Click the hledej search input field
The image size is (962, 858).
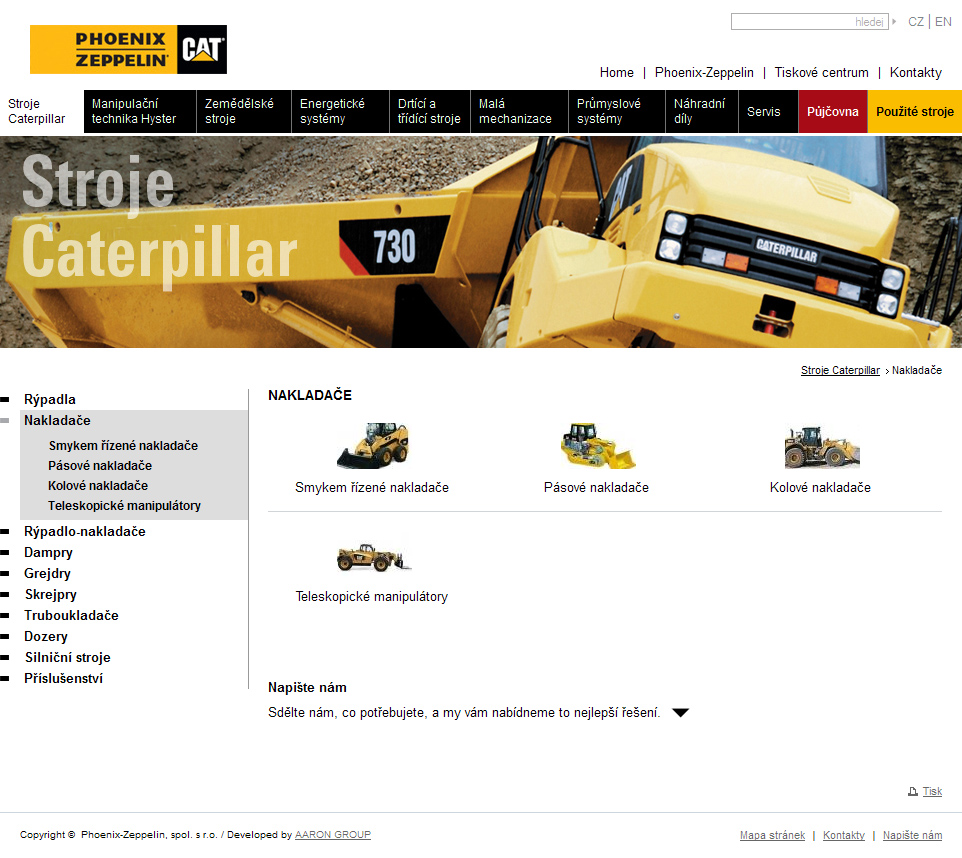pyautogui.click(x=809, y=21)
